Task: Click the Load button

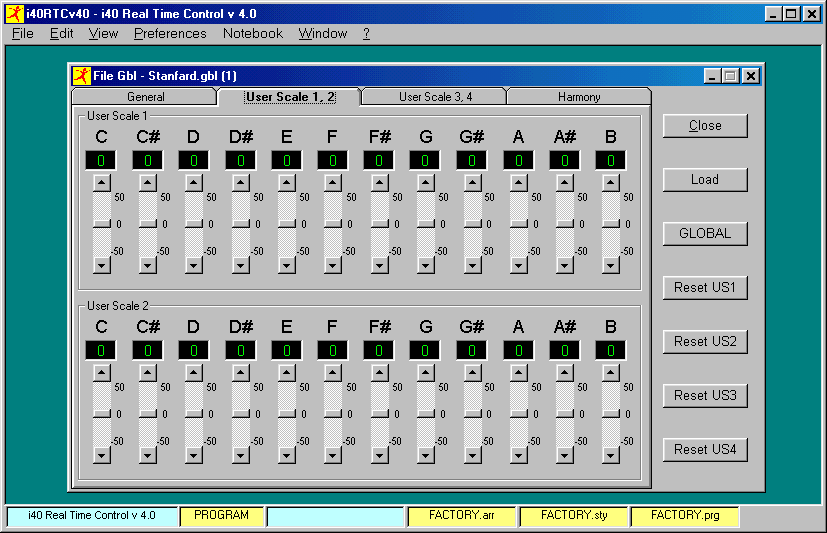Action: click(705, 180)
